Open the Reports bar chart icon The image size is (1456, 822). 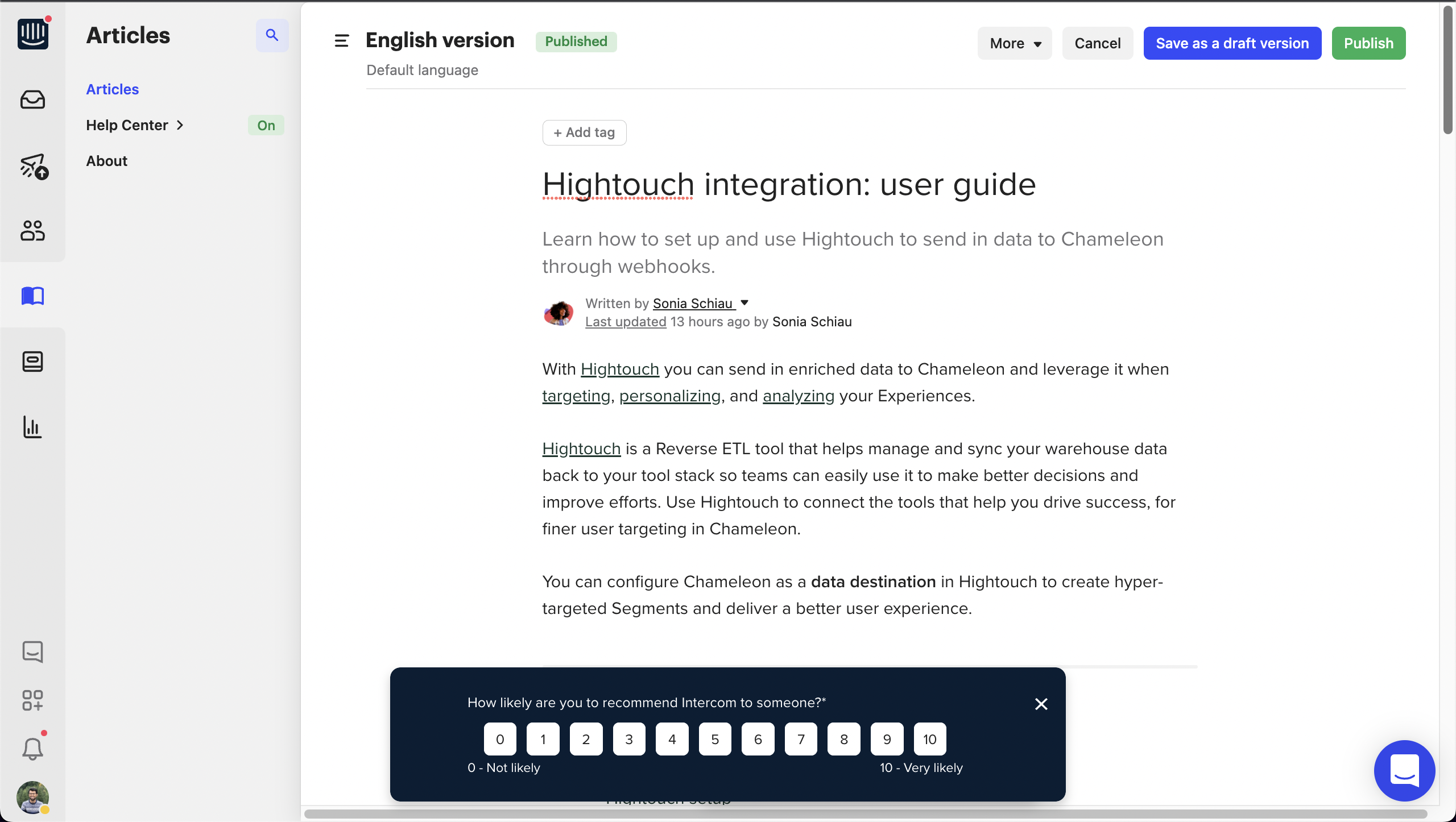pyautogui.click(x=32, y=427)
